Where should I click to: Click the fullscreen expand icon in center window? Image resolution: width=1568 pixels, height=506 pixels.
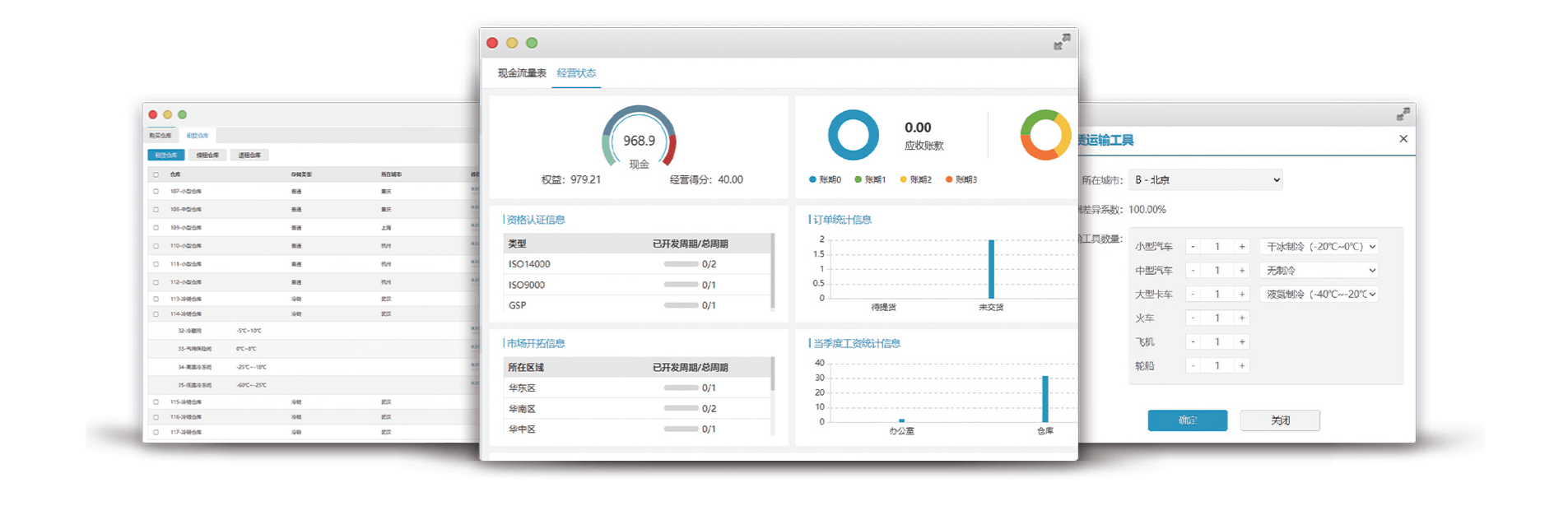[x=1062, y=43]
